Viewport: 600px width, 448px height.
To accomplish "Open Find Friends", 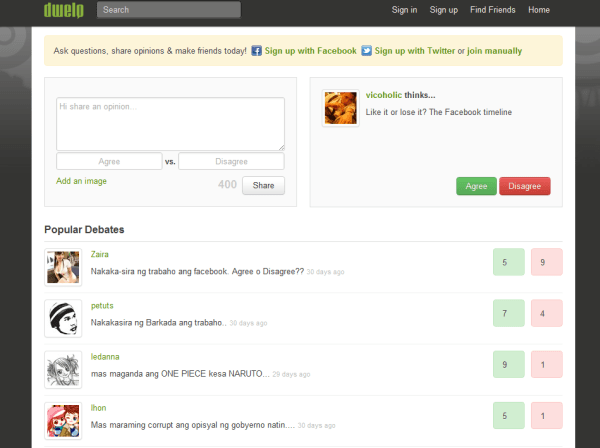I will click(492, 10).
